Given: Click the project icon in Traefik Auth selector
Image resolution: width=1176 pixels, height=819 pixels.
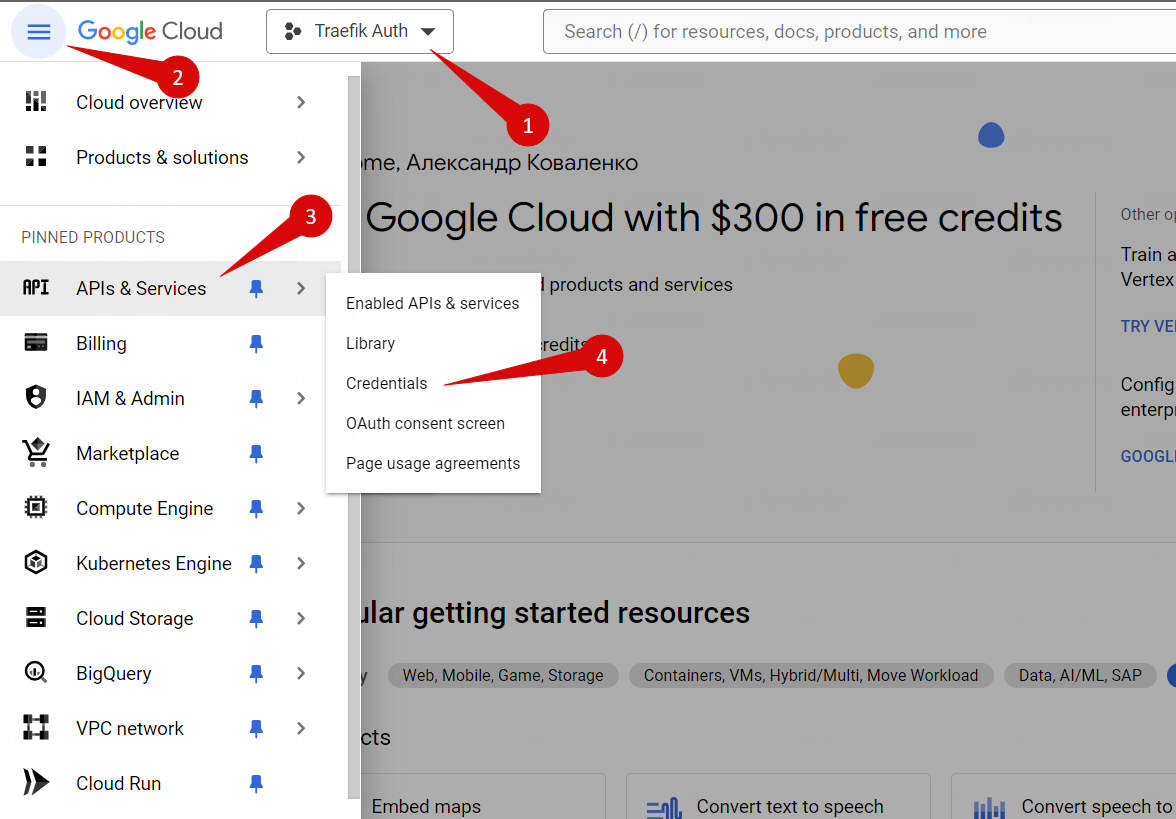Looking at the screenshot, I should tap(292, 32).
